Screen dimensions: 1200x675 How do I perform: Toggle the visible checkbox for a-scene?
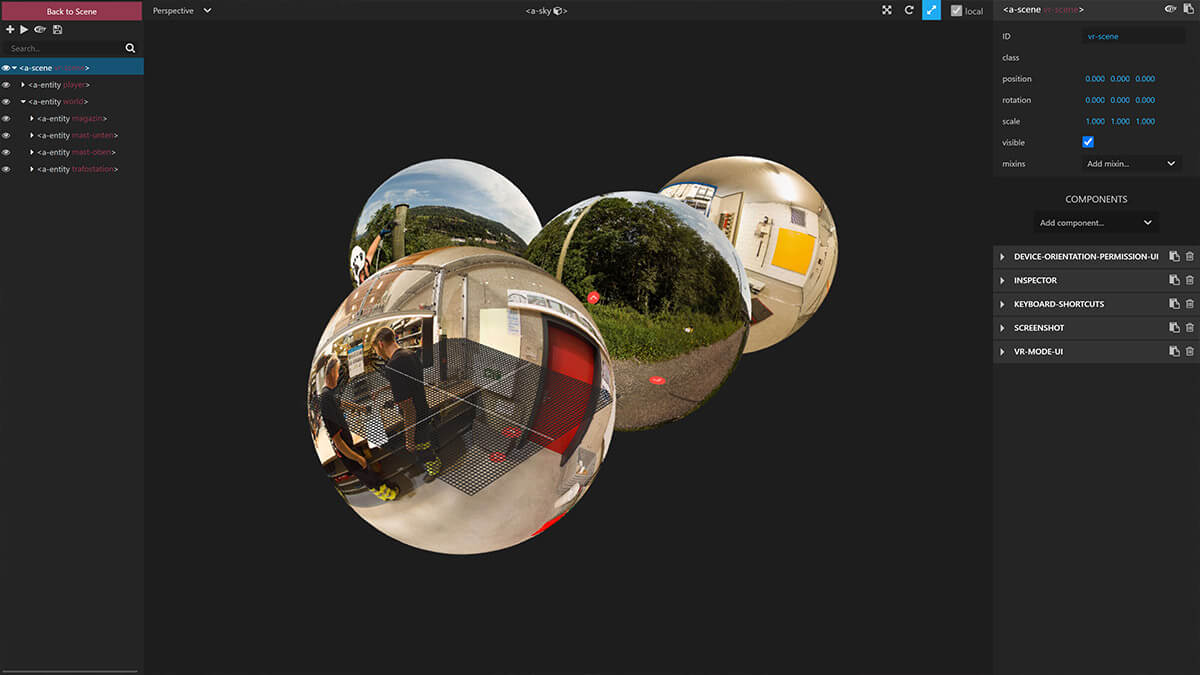coord(1087,142)
